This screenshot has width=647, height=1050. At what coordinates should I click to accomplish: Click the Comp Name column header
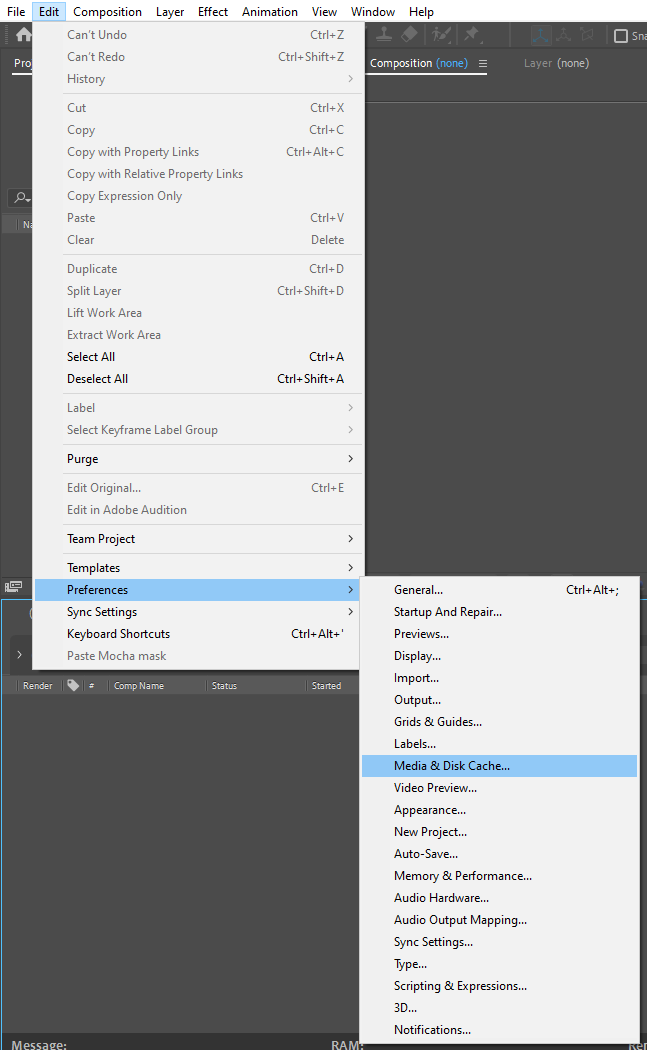point(139,686)
